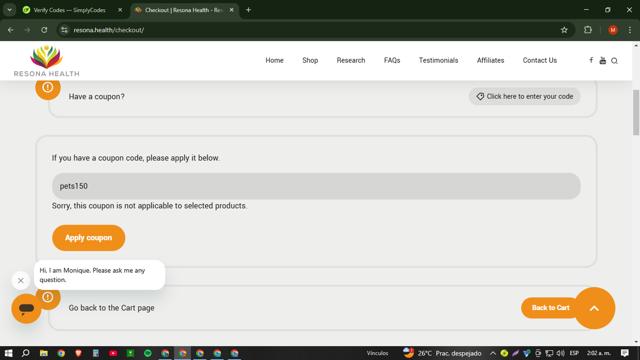
Task: Click 'Click here to enter your code'
Action: point(524,96)
